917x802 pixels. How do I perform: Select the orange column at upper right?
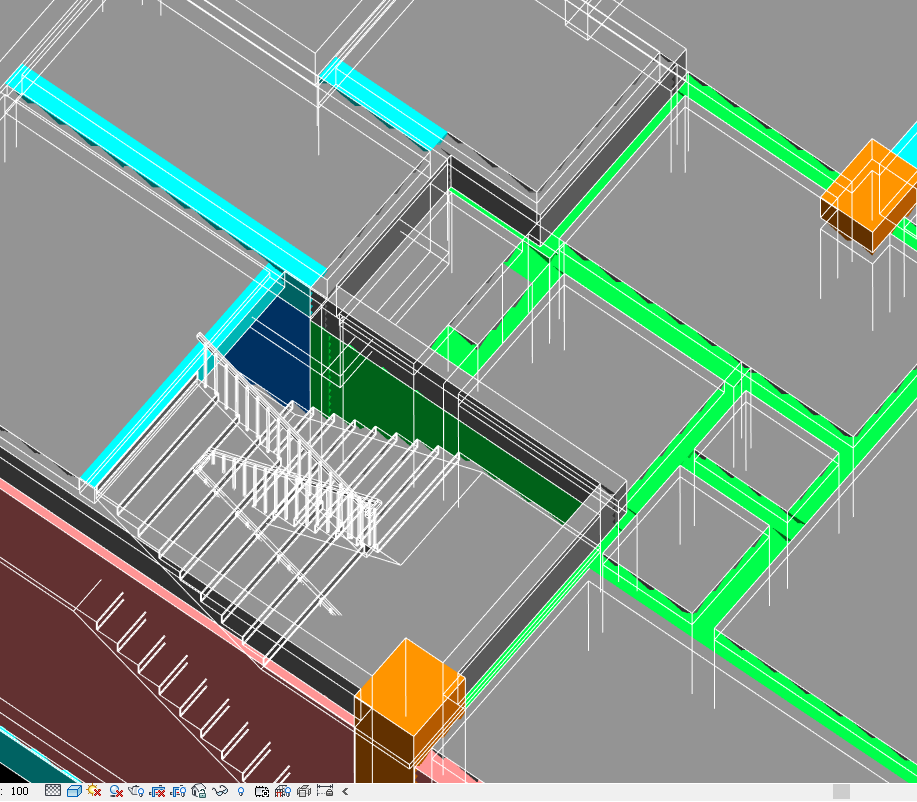coord(868,195)
